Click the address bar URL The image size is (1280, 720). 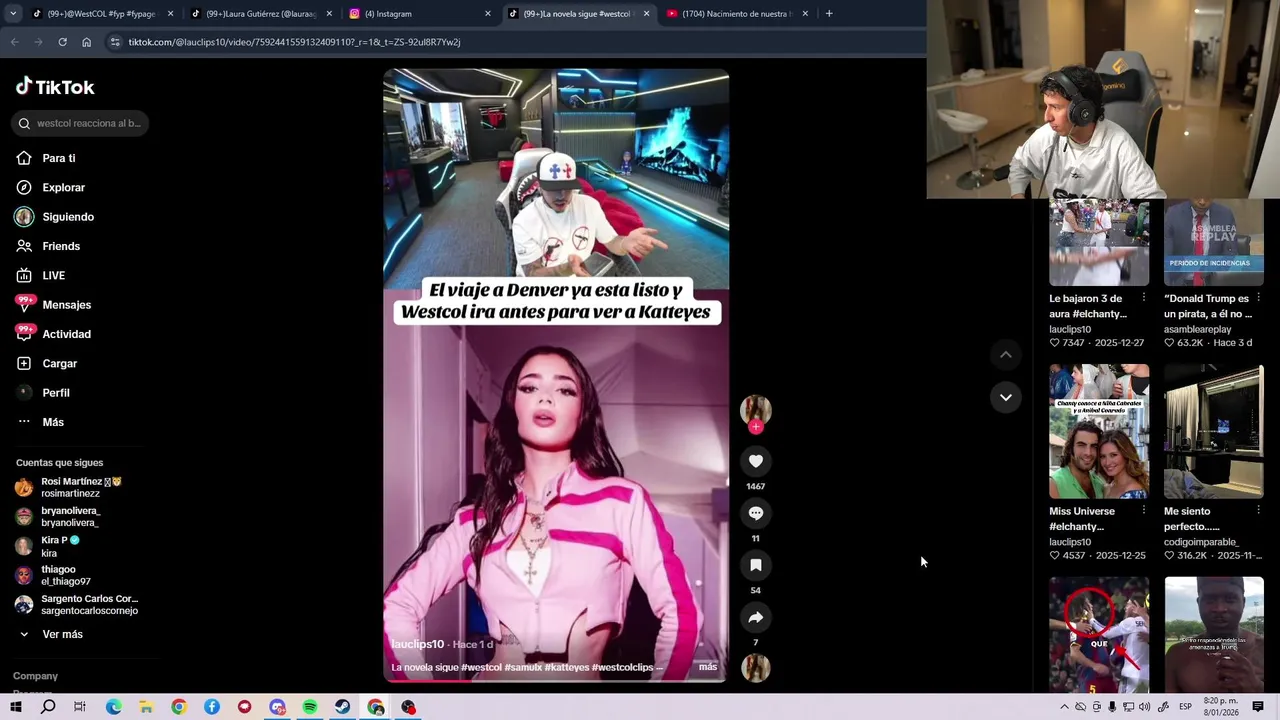tap(294, 42)
